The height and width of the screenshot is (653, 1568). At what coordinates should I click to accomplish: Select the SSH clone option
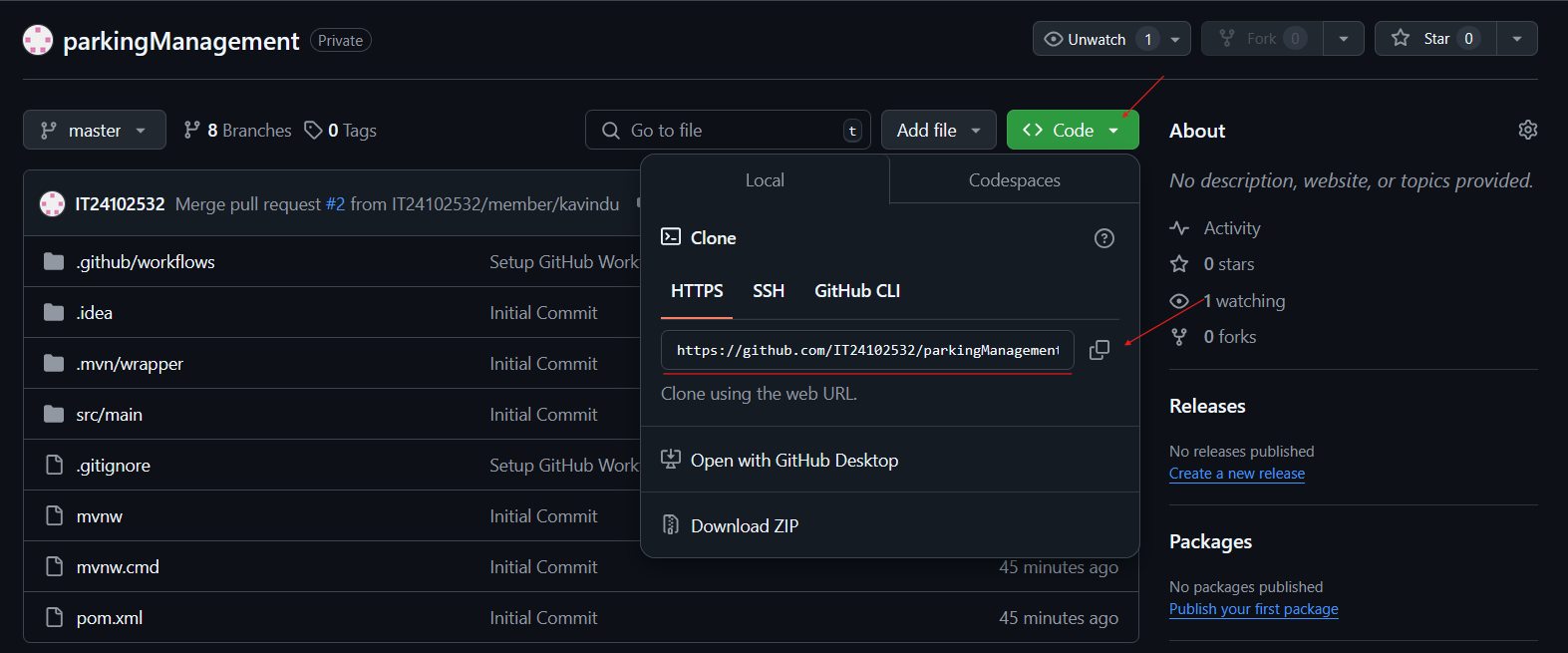pyautogui.click(x=768, y=291)
